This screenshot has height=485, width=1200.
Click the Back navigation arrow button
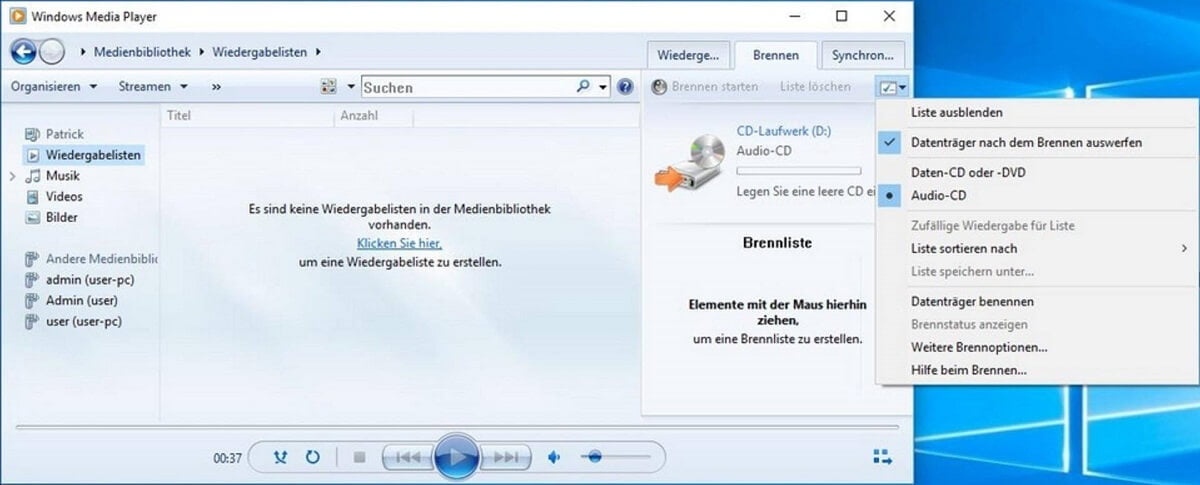pyautogui.click(x=23, y=51)
